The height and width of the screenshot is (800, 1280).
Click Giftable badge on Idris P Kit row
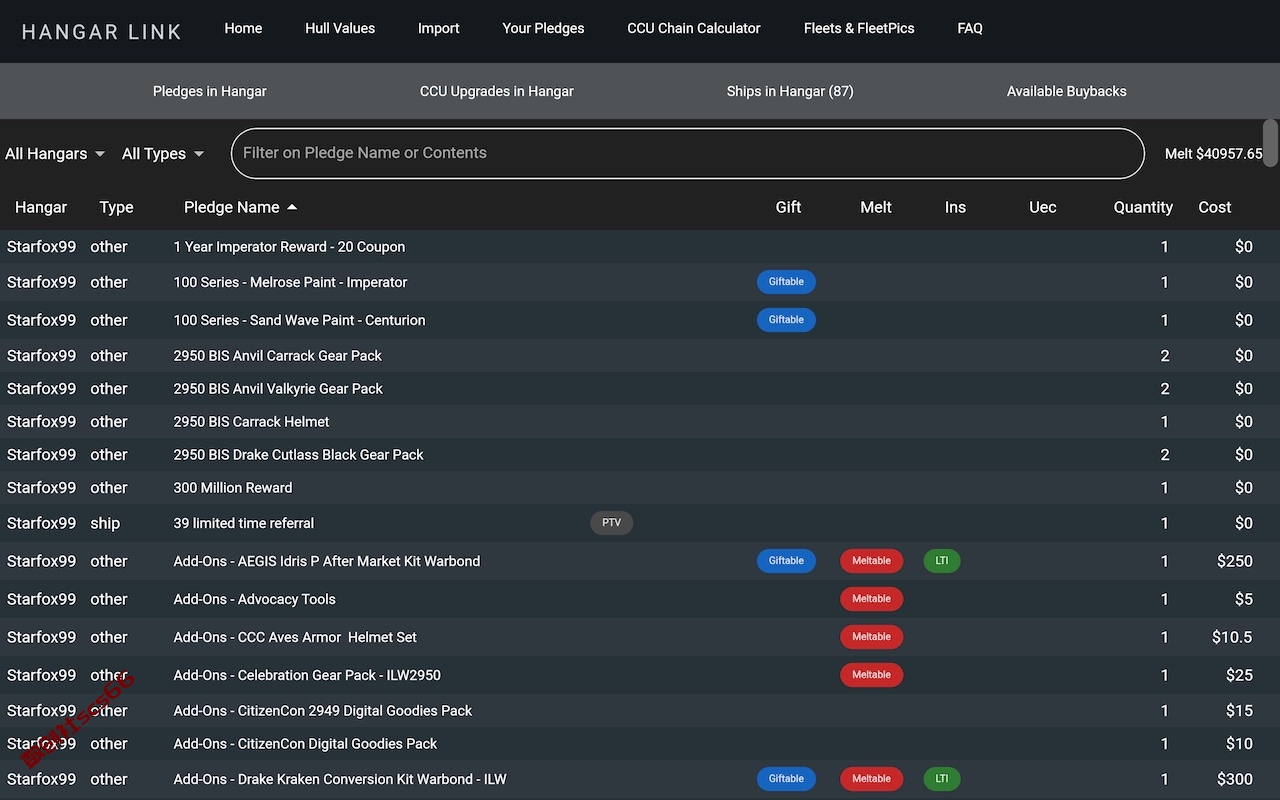786,561
